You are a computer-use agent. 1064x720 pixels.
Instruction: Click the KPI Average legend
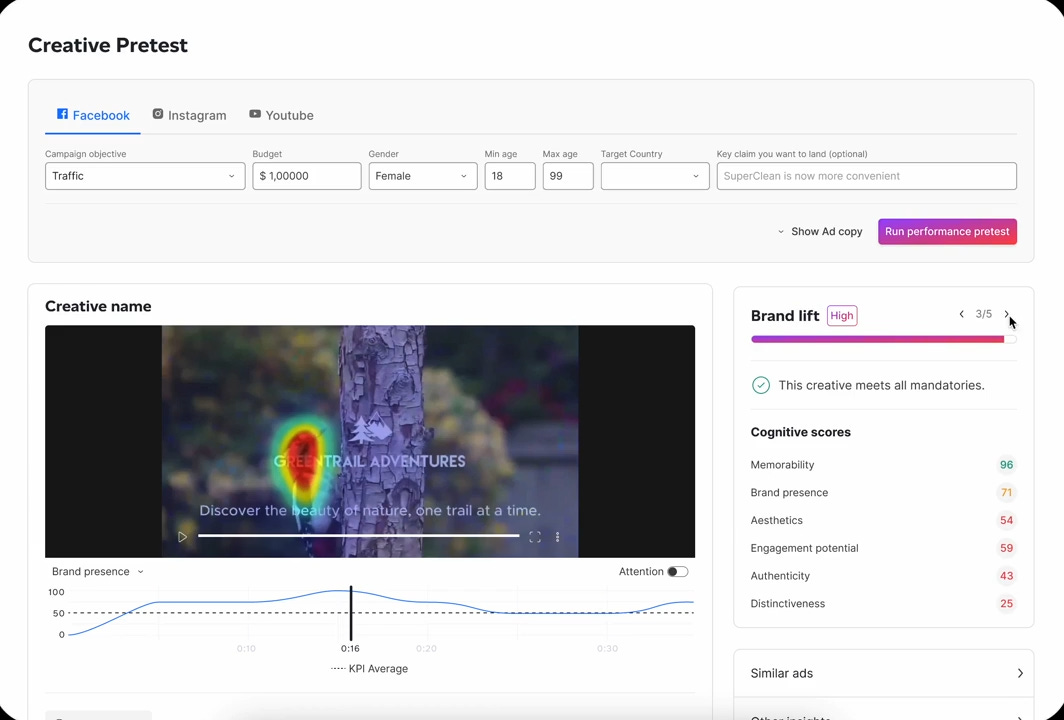[370, 668]
